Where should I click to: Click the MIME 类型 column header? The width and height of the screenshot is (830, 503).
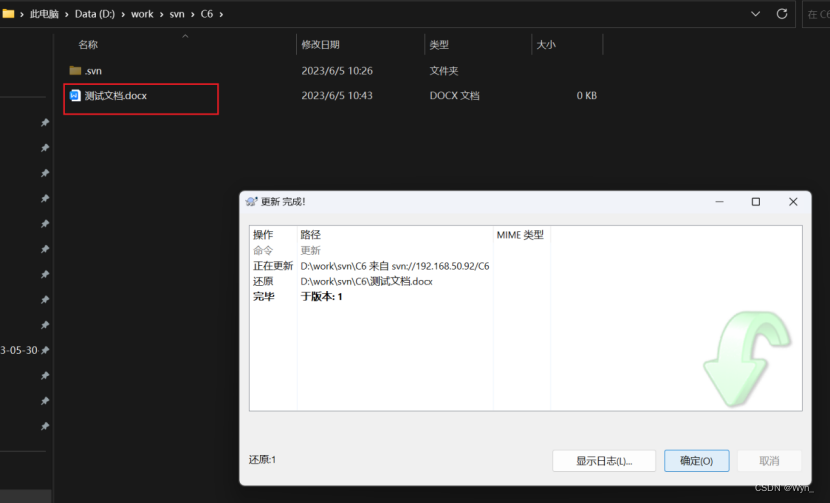[x=520, y=235]
